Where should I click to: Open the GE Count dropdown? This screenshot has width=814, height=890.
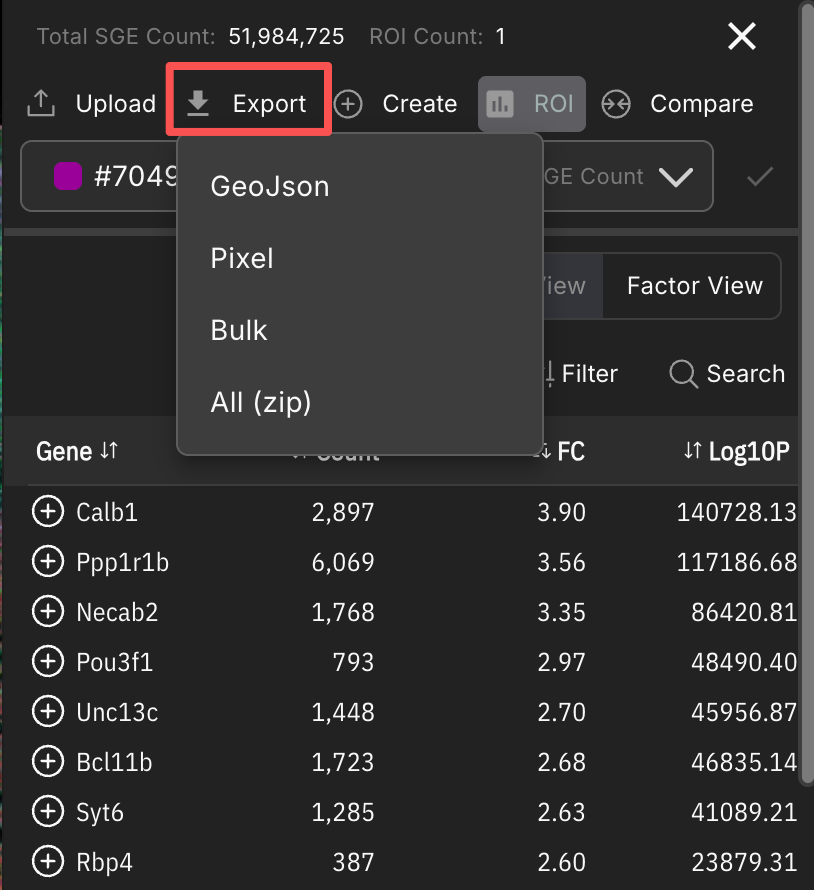(x=679, y=177)
